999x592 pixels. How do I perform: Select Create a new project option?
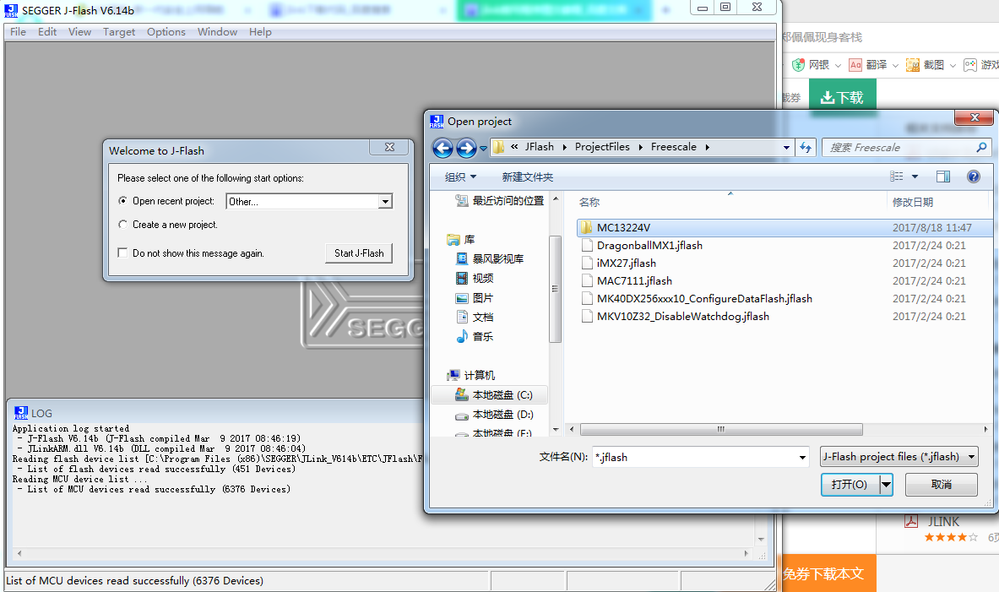coord(123,224)
